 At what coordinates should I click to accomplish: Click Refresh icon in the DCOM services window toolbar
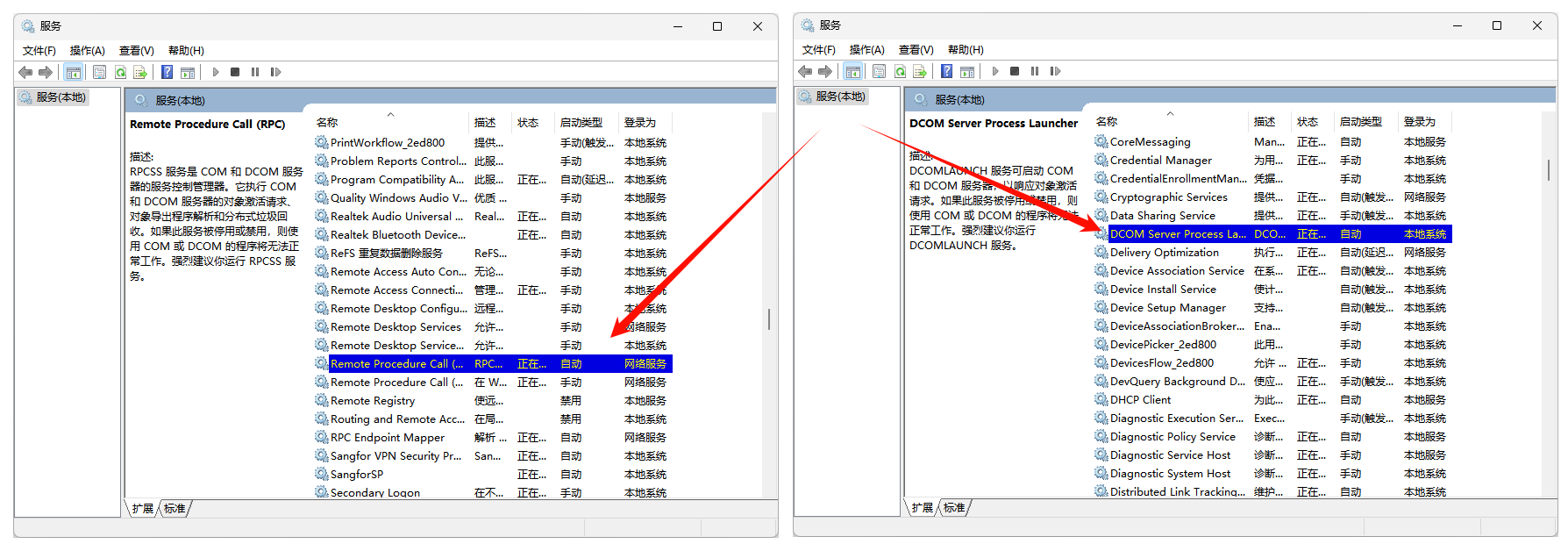click(900, 71)
